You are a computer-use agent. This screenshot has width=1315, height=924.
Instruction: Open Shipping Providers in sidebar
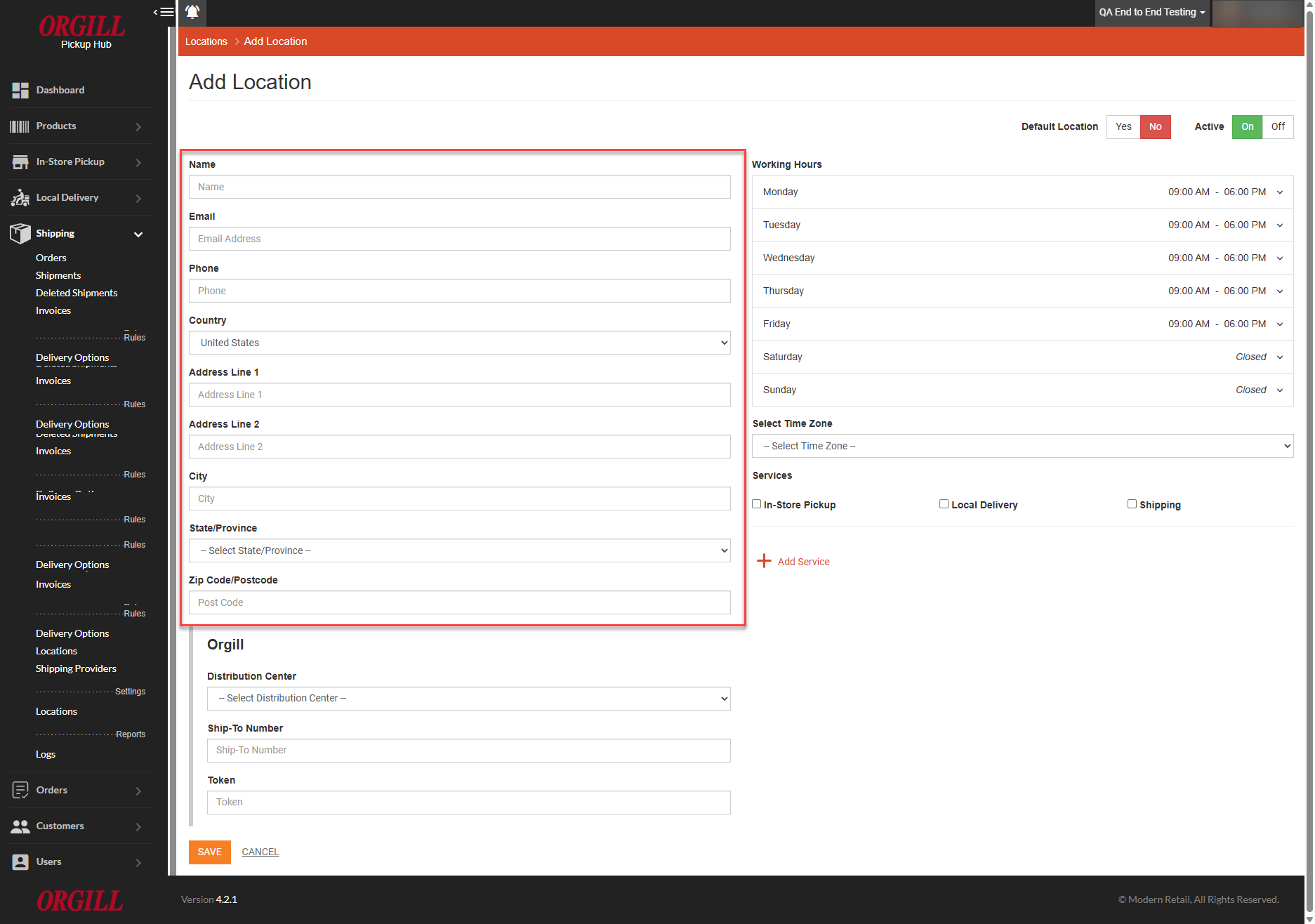point(76,668)
